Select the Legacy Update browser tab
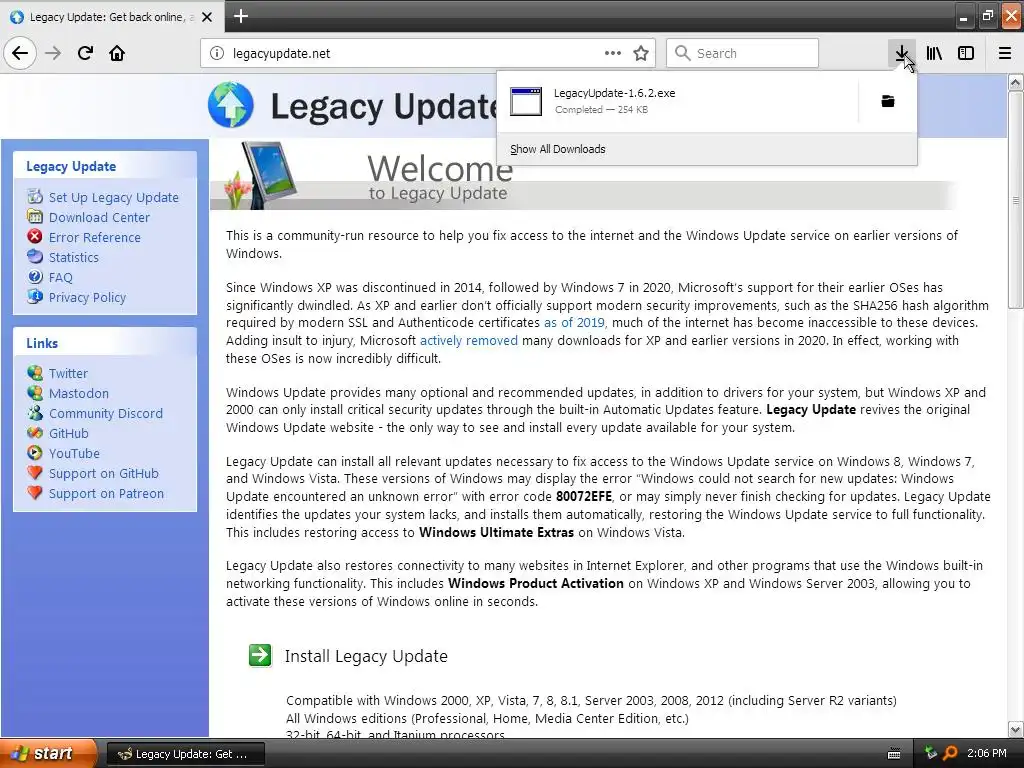The height and width of the screenshot is (768, 1024). [x=112, y=17]
